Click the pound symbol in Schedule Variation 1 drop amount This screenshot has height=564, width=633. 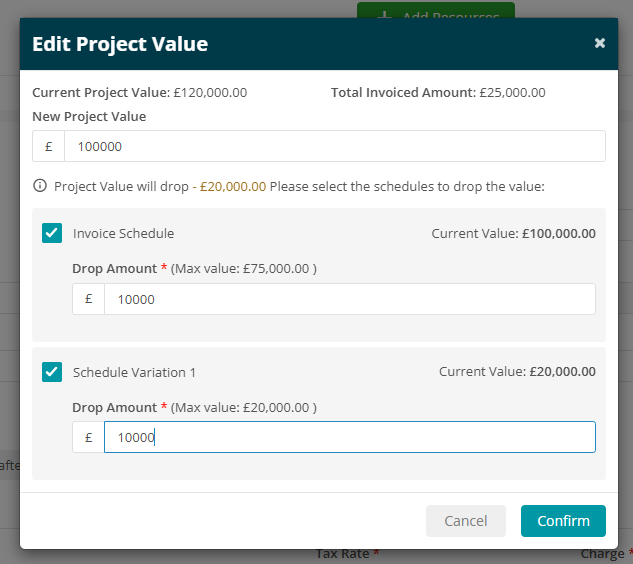(x=88, y=437)
